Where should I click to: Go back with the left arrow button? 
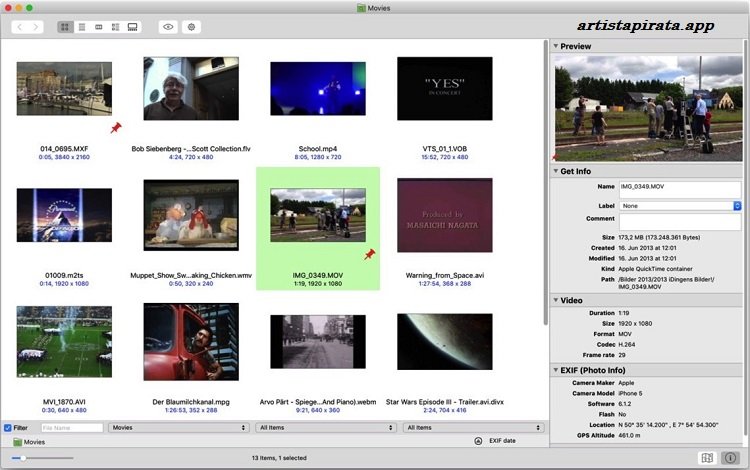[19, 27]
